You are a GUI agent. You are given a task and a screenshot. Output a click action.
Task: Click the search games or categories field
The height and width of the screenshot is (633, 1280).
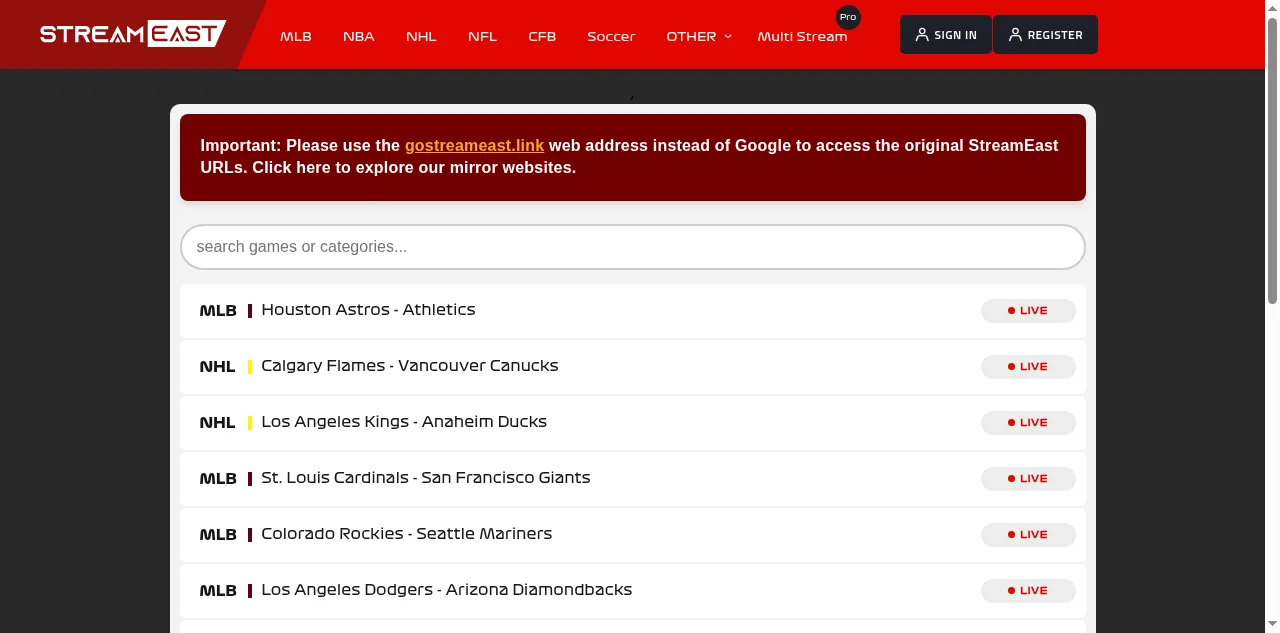[x=633, y=247]
